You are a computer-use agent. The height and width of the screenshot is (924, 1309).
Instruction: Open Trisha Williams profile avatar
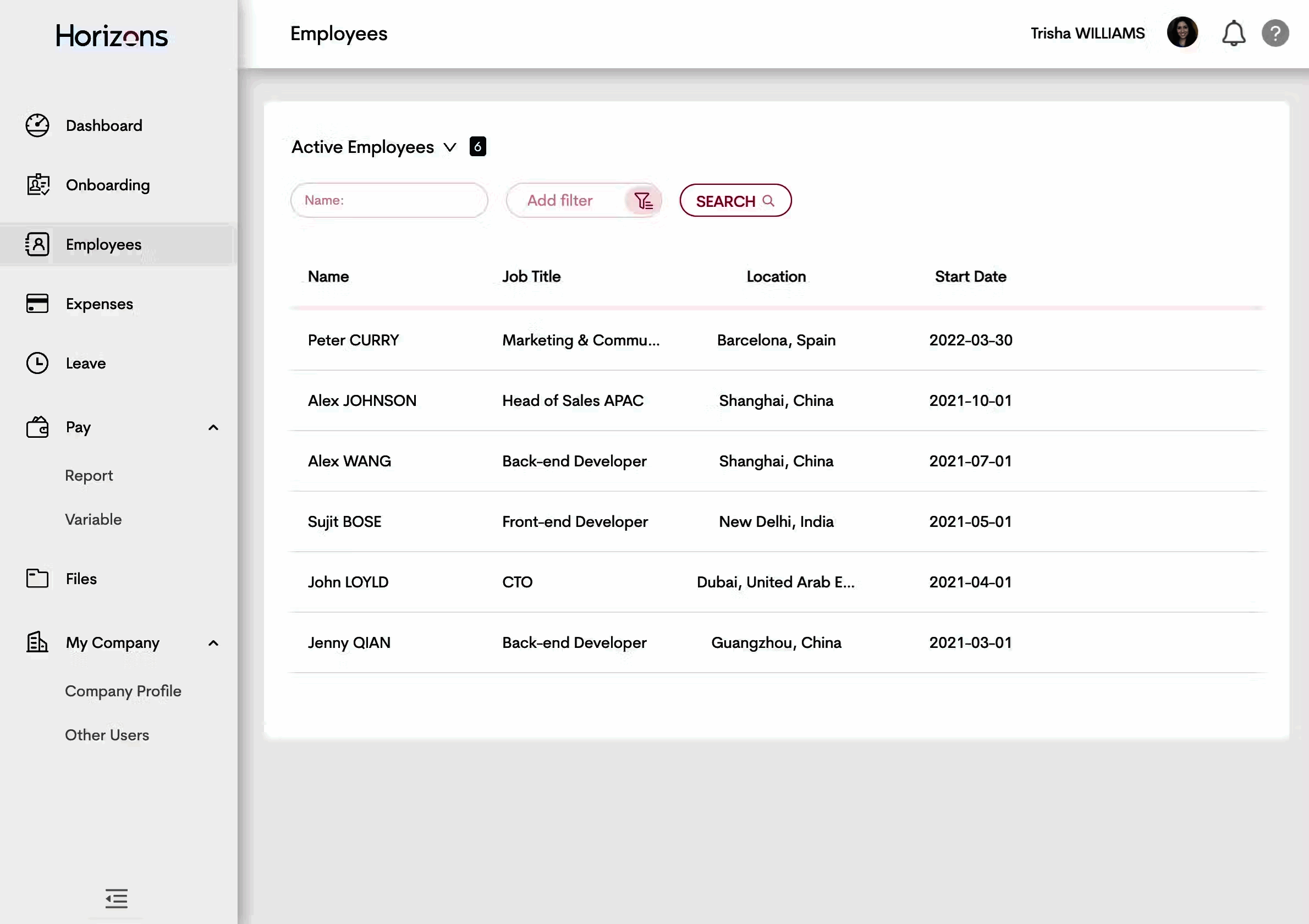(1182, 32)
